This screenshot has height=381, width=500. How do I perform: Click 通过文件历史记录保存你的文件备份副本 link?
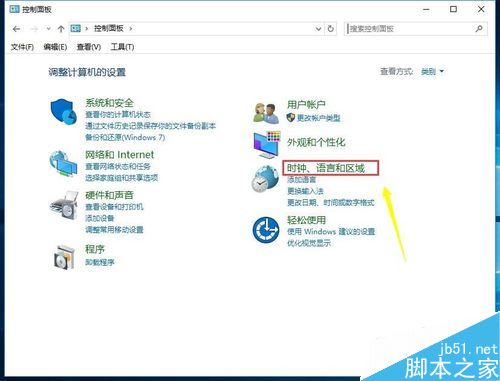tap(150, 126)
